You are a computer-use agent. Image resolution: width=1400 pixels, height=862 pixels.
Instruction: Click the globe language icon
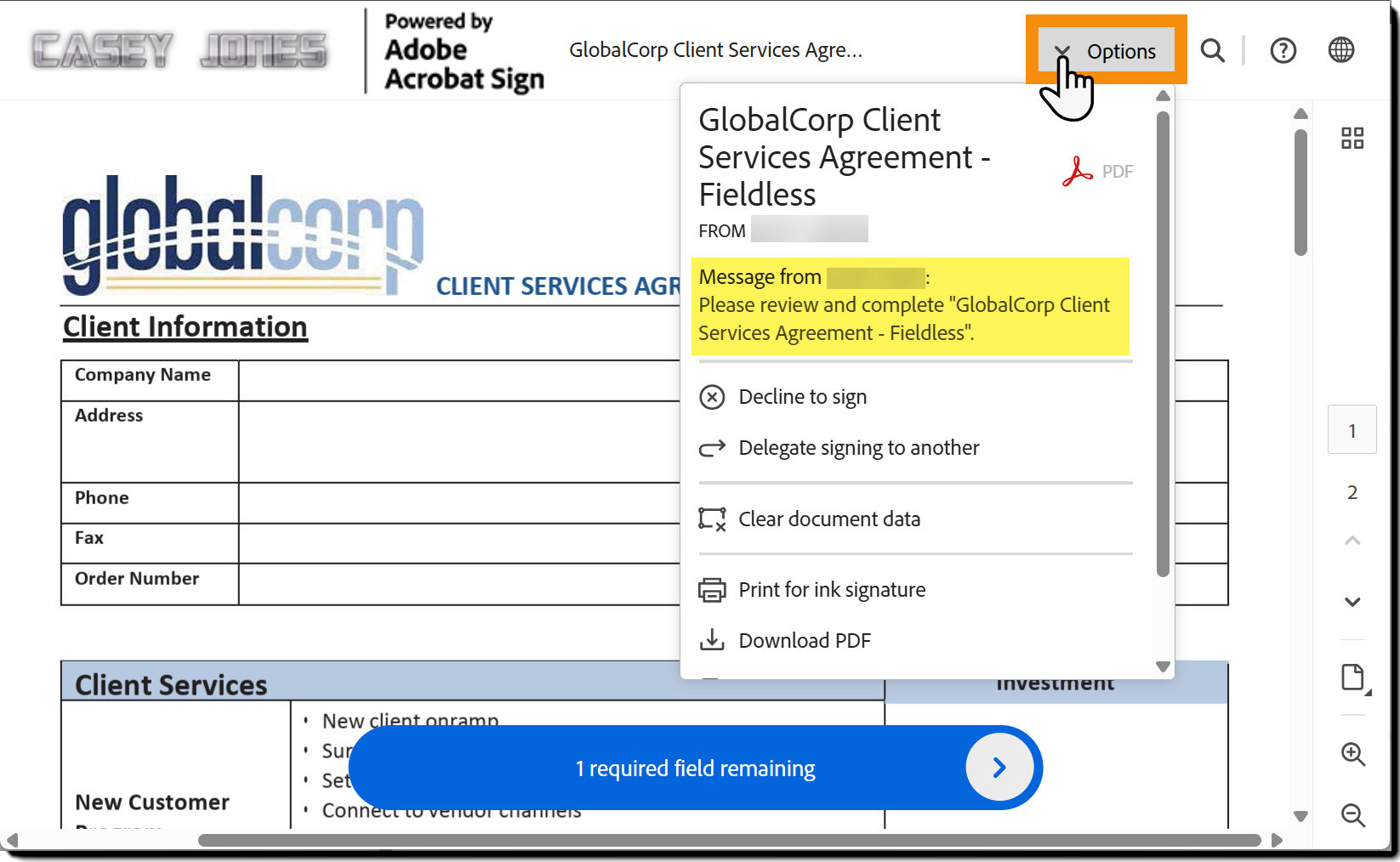(1341, 50)
